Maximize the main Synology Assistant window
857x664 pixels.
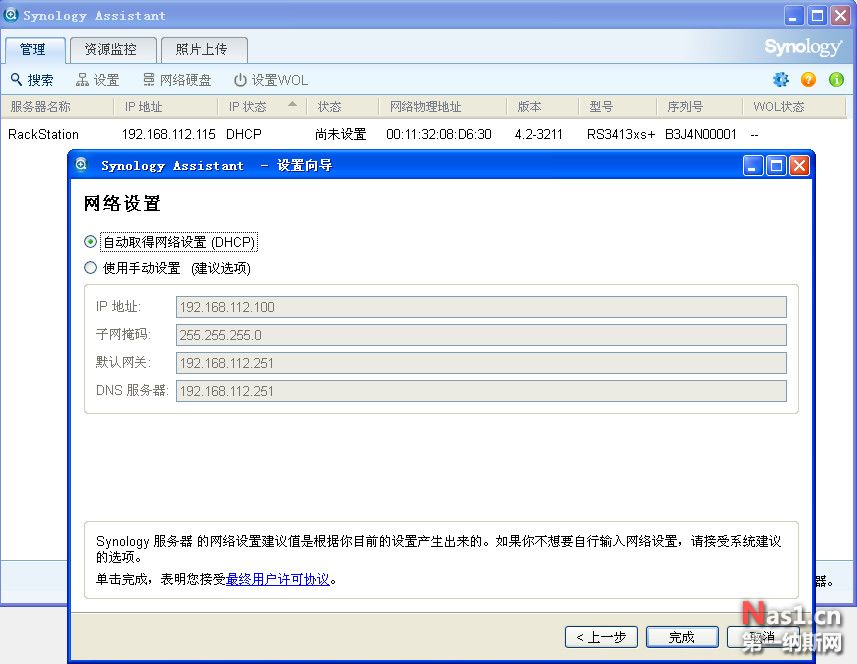click(x=817, y=15)
